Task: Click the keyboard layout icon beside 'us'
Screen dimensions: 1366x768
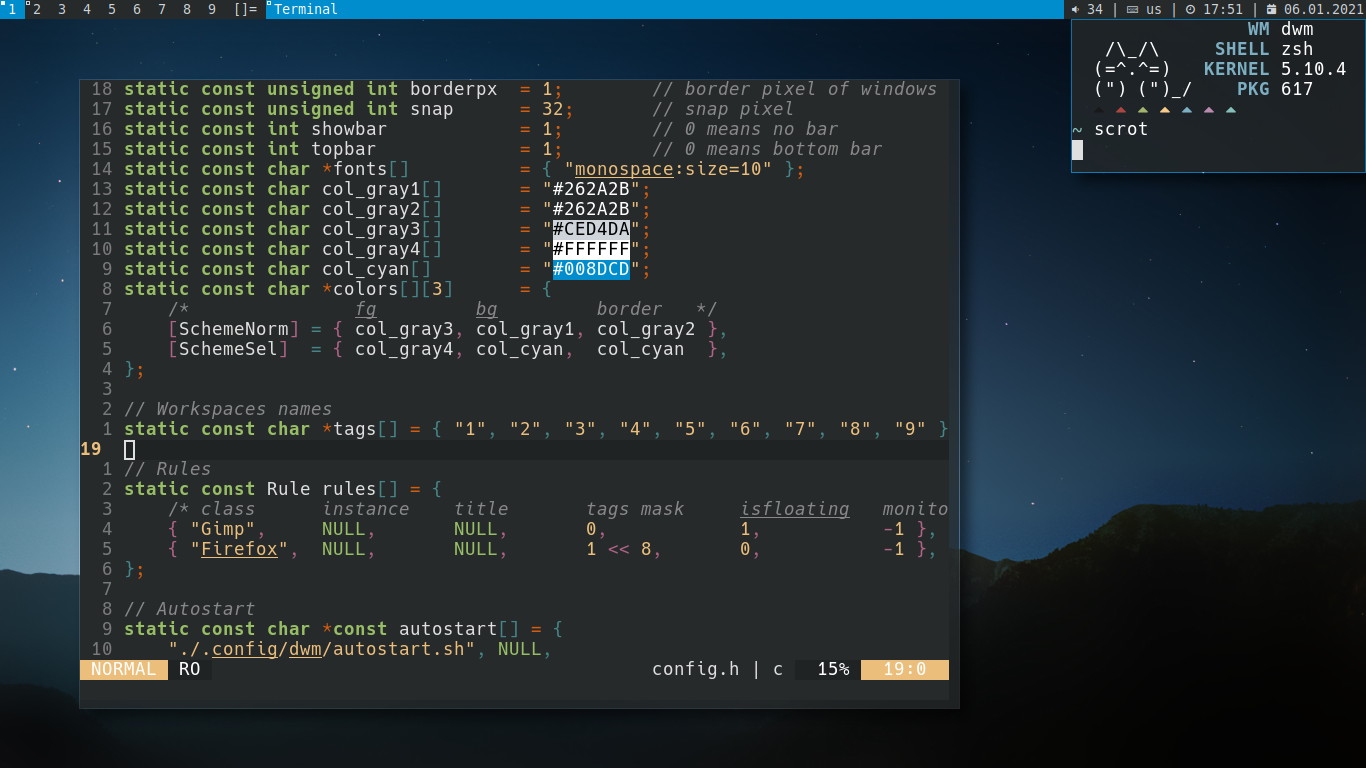Action: pos(1132,9)
